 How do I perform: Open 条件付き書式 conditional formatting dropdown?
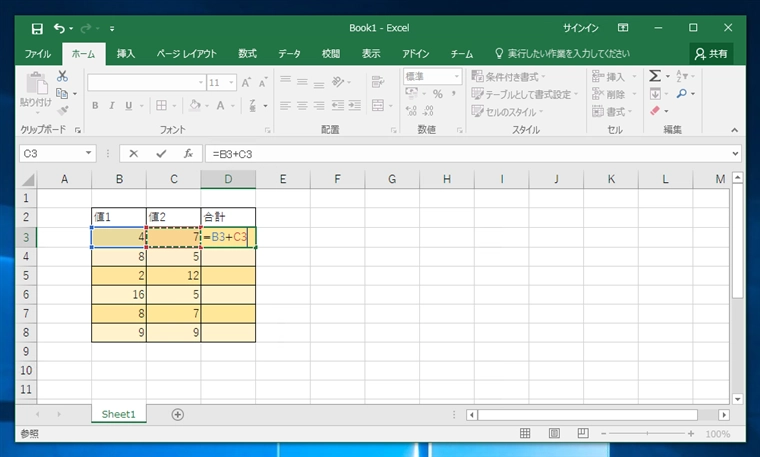(508, 77)
